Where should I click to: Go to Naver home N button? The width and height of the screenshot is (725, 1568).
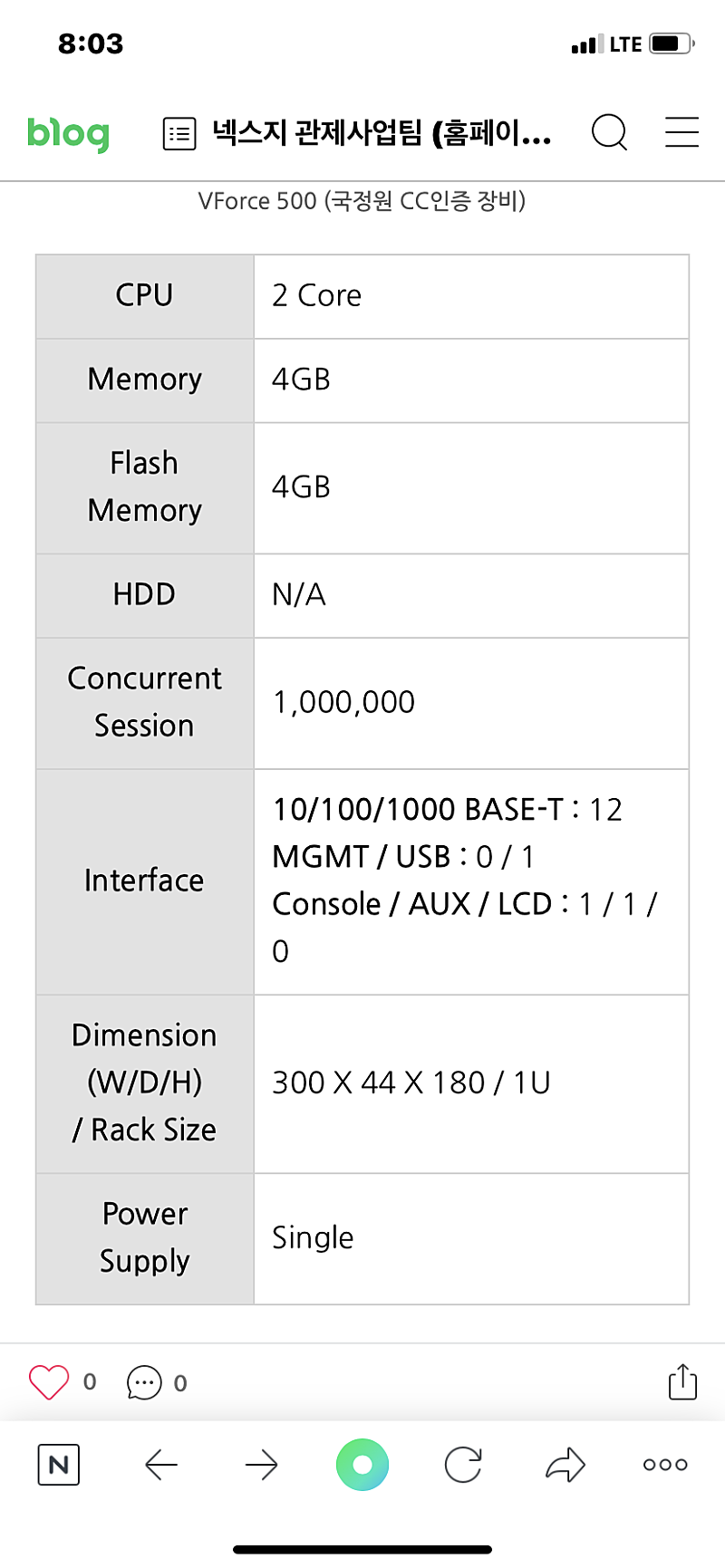pos(59,1465)
